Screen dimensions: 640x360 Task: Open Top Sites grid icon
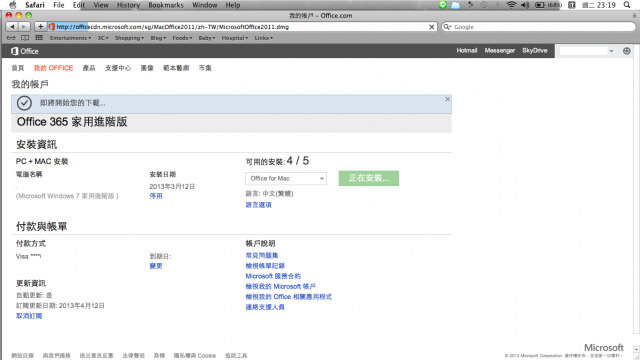[x=39, y=38]
